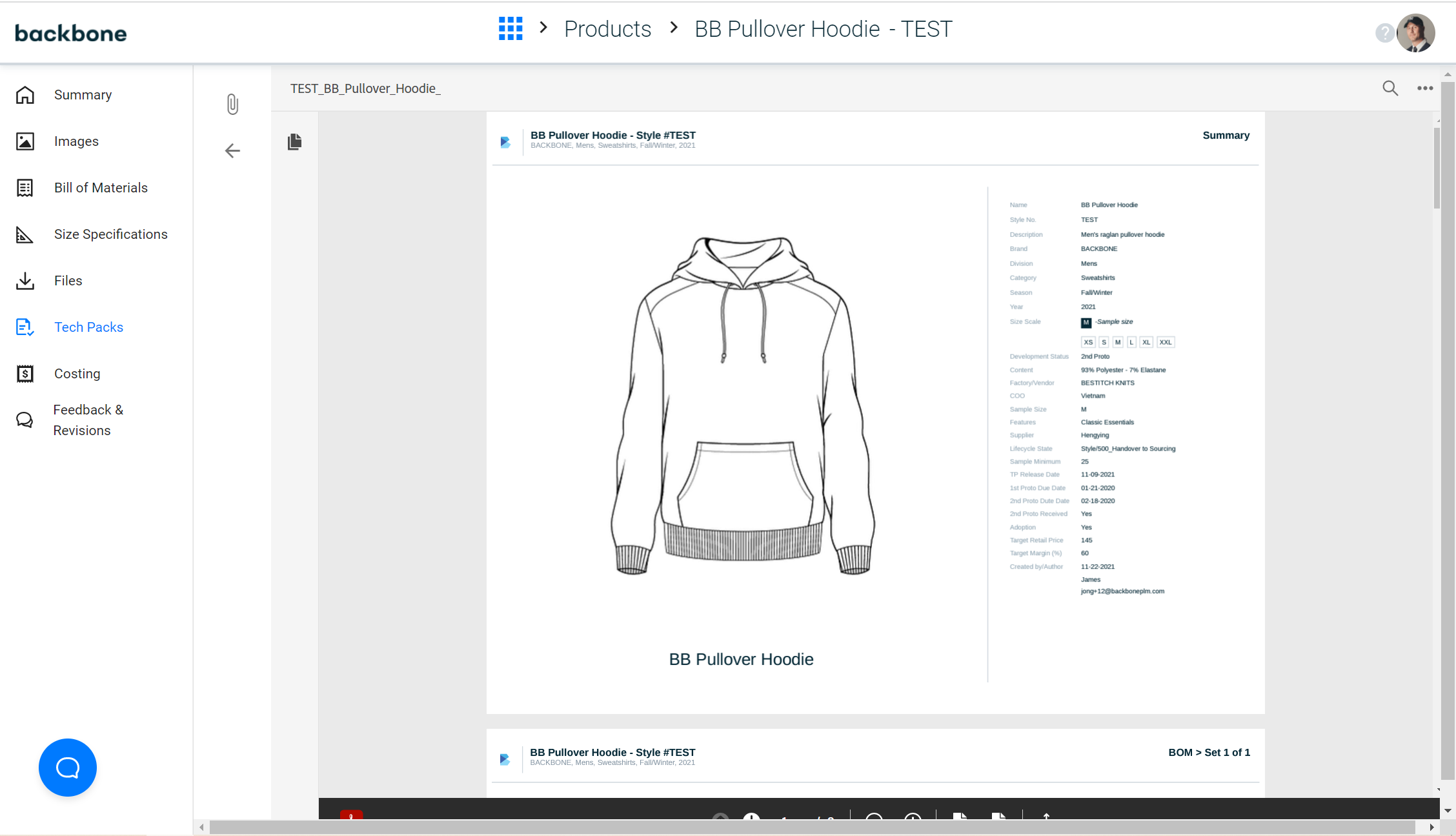Open search with the magnifier icon
Screen dimensions: 1456x836
tap(1390, 88)
